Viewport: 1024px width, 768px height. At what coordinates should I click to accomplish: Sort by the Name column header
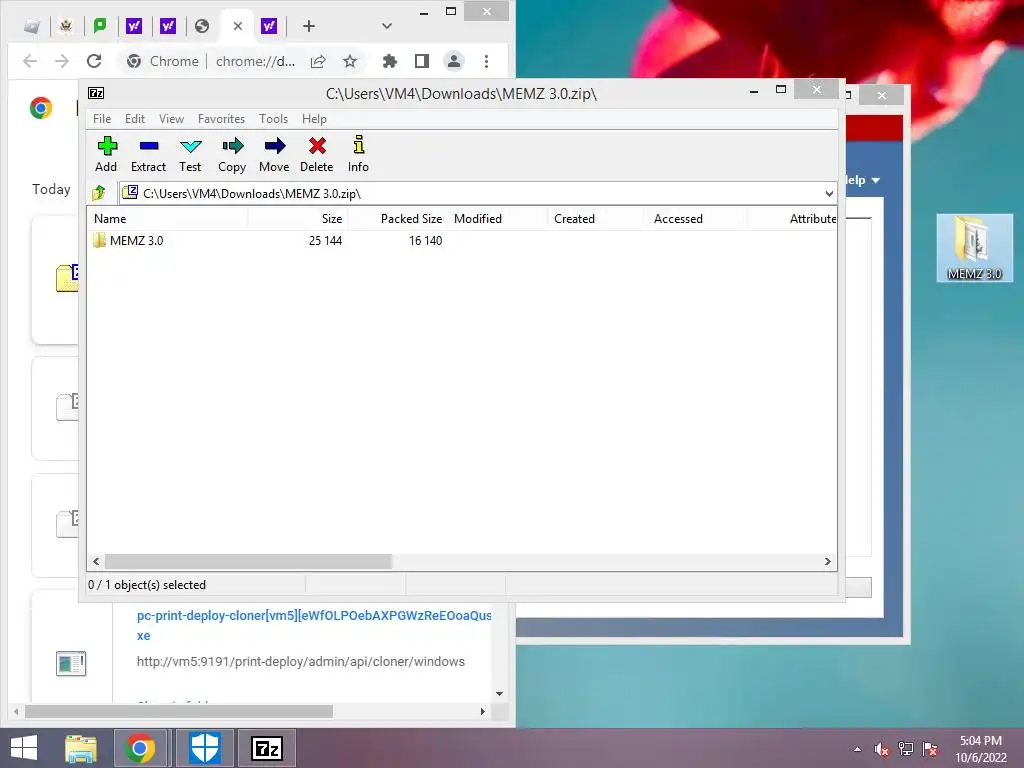(x=167, y=219)
